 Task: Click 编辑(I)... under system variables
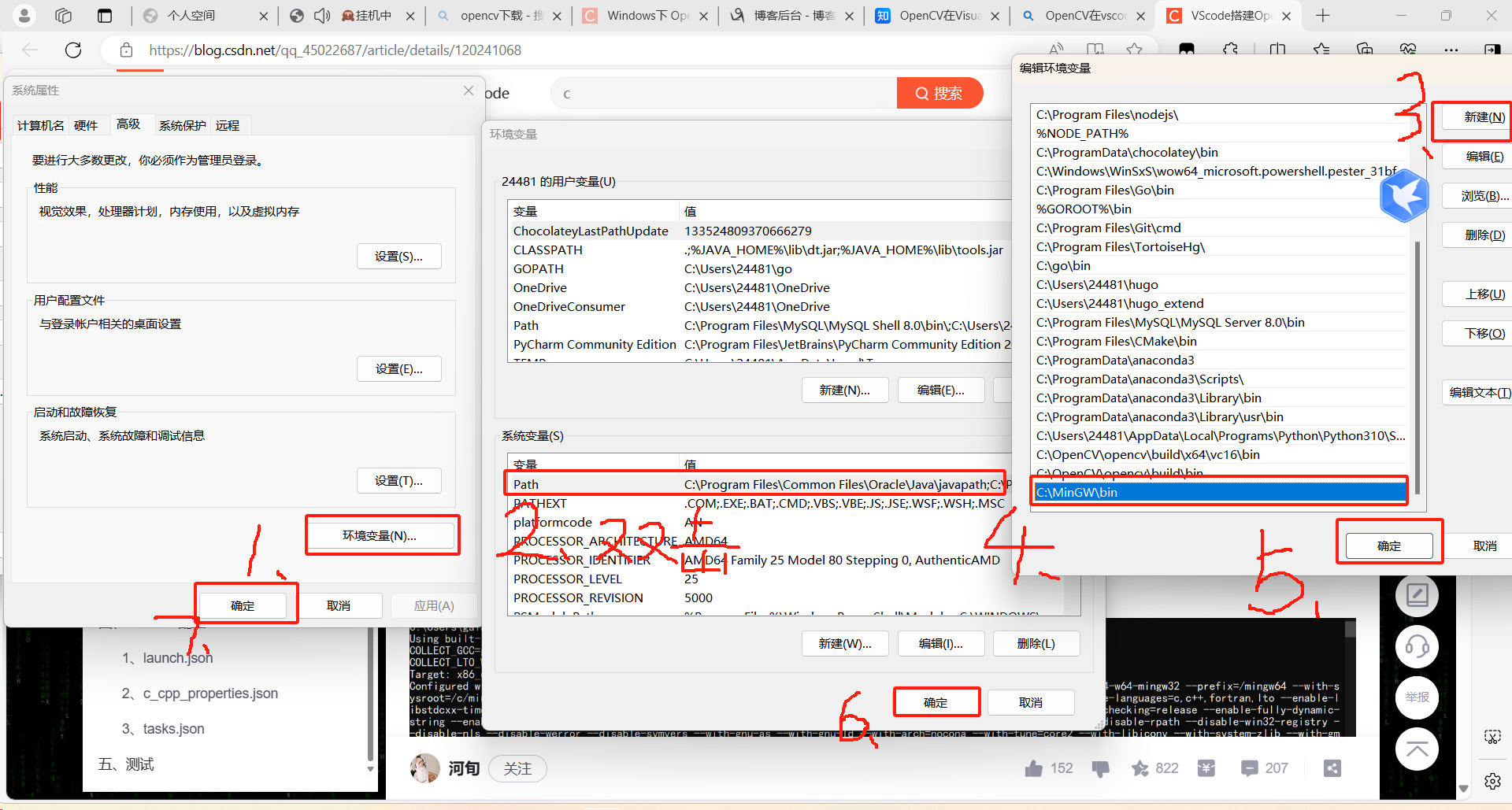pyautogui.click(x=941, y=643)
